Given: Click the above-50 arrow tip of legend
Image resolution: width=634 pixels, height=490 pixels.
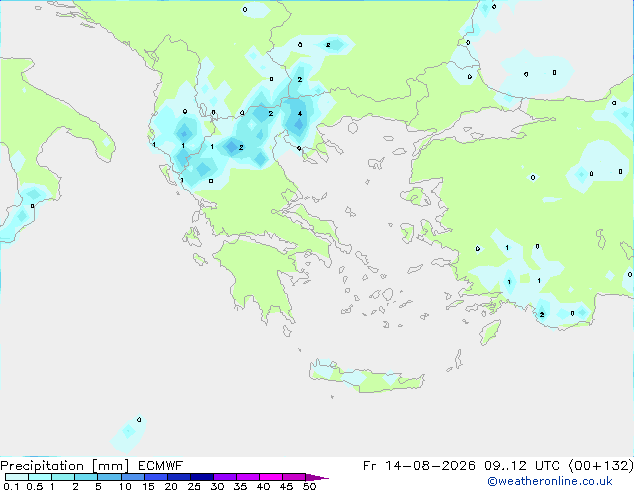Looking at the screenshot, I should click(x=317, y=477).
